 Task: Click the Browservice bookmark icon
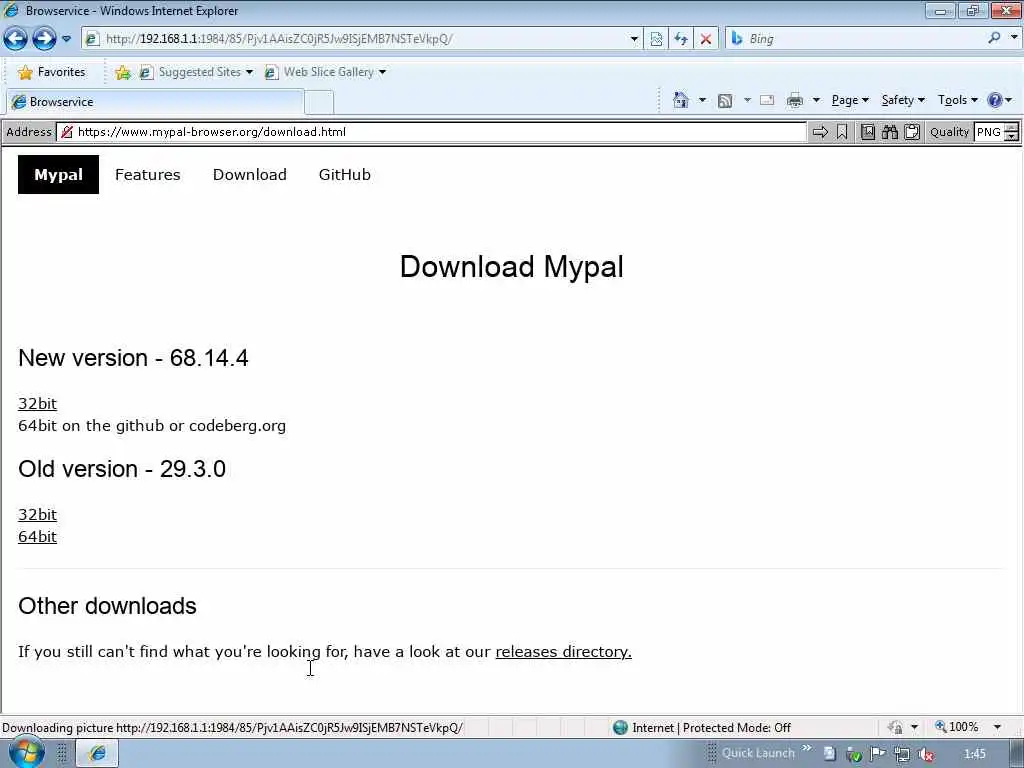[842, 133]
